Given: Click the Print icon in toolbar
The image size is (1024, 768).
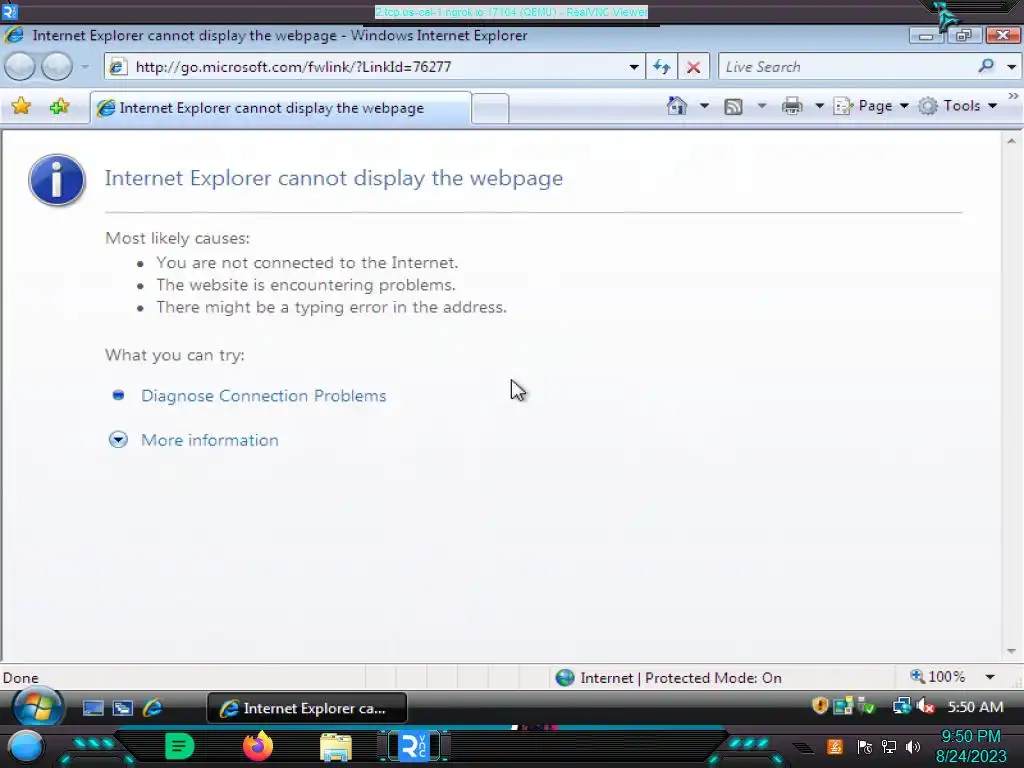Looking at the screenshot, I should [792, 106].
